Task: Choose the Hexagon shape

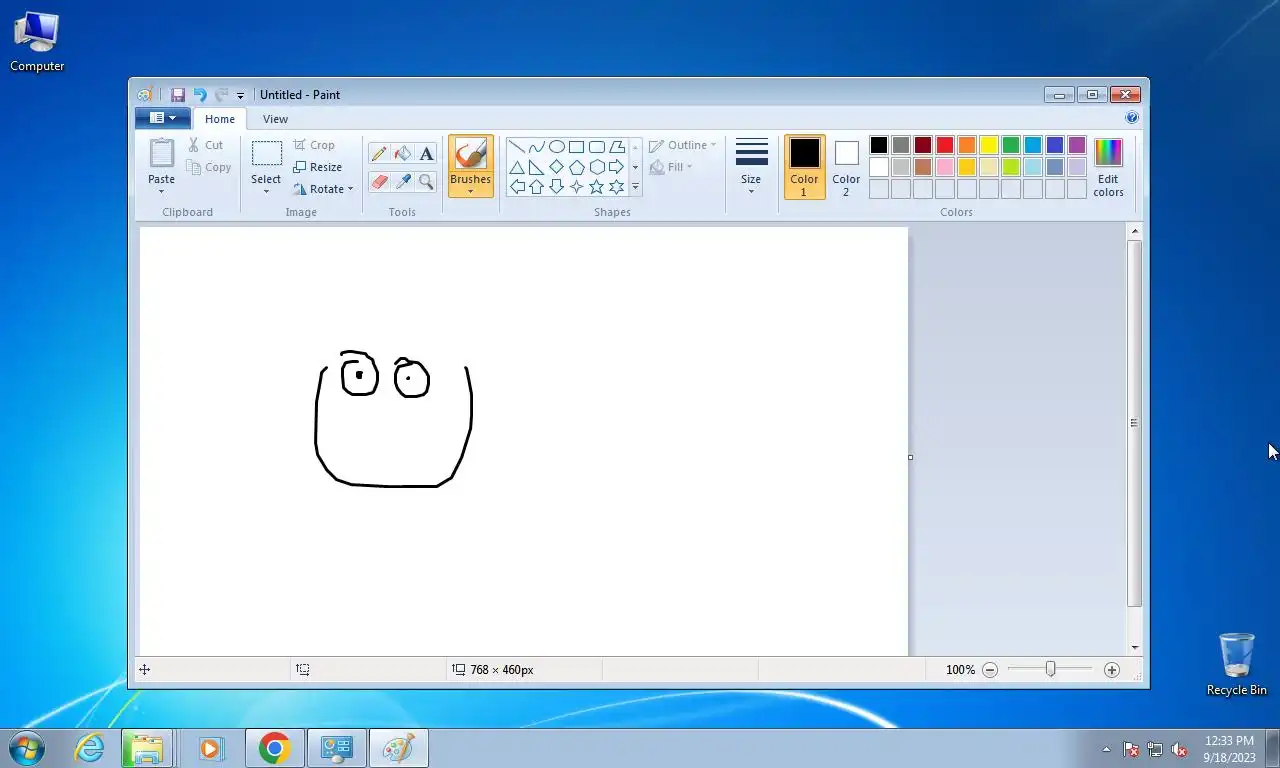Action: pyautogui.click(x=597, y=167)
